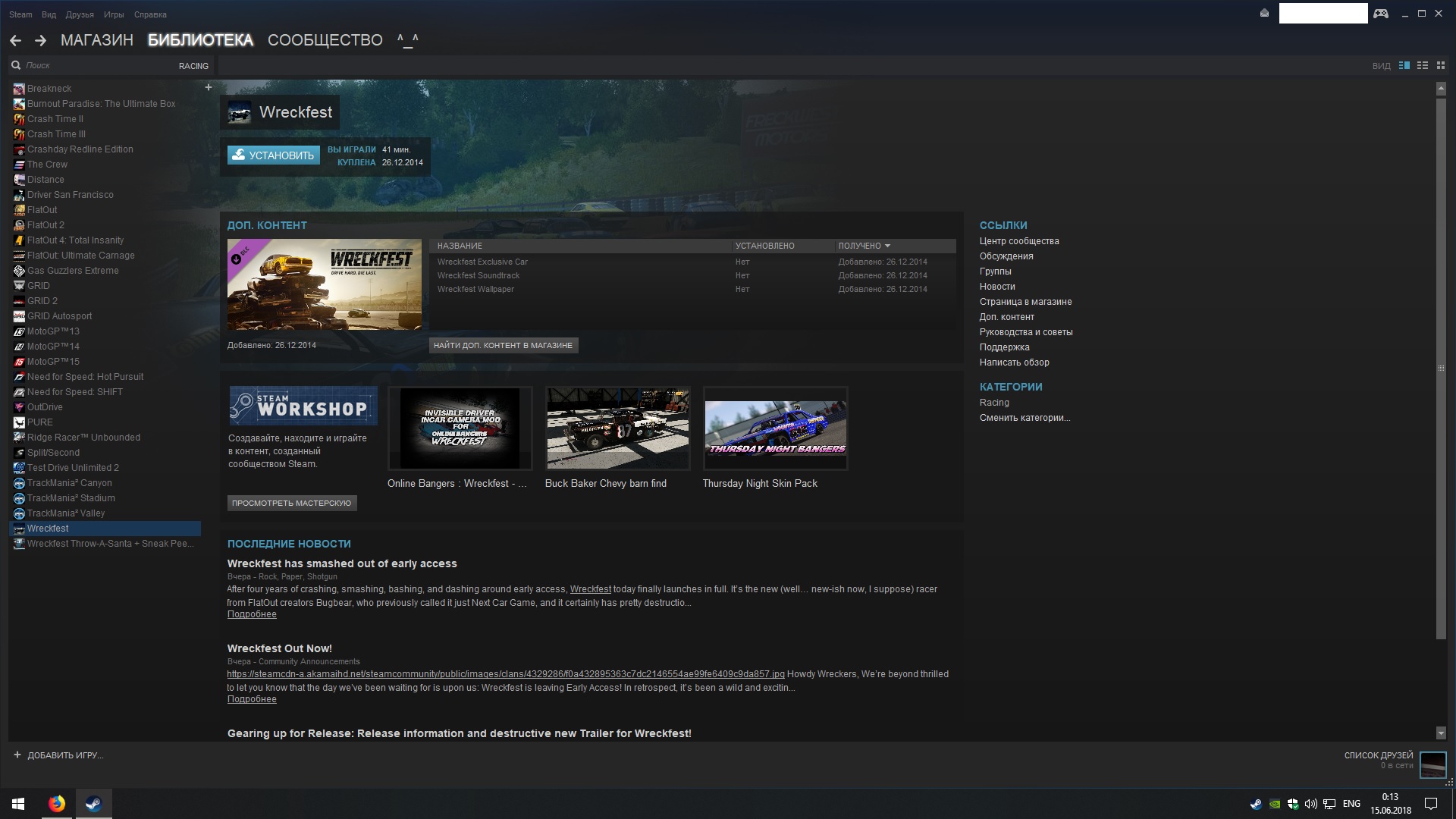Open Buck Baker Chevy barn find thumbnail
This screenshot has width=1456, height=819.
point(618,428)
